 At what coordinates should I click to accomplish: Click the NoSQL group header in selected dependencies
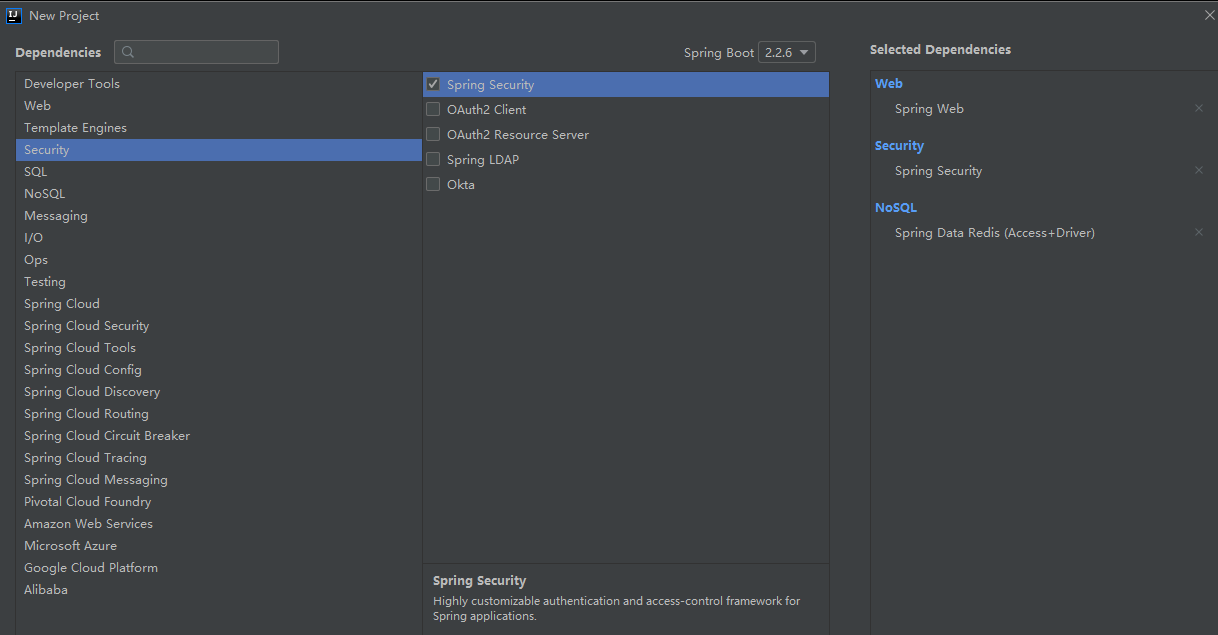pyautogui.click(x=895, y=207)
